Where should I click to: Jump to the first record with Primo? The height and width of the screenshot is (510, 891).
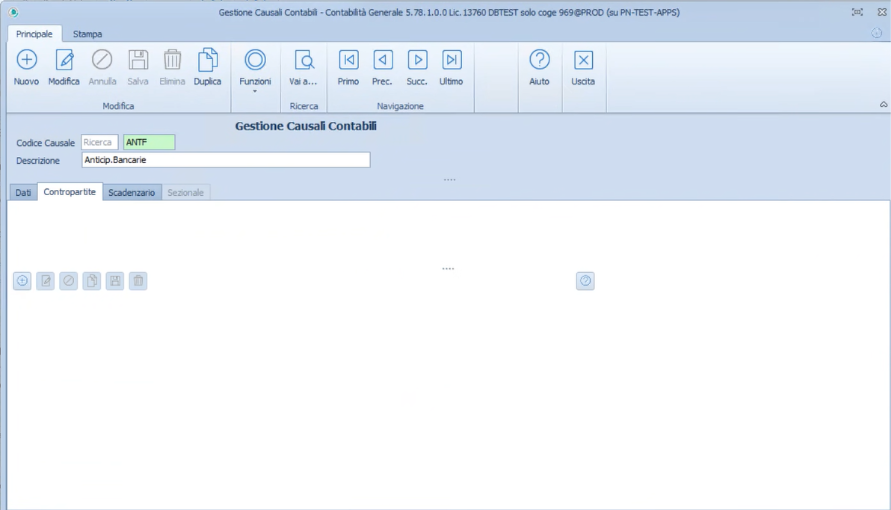(348, 60)
